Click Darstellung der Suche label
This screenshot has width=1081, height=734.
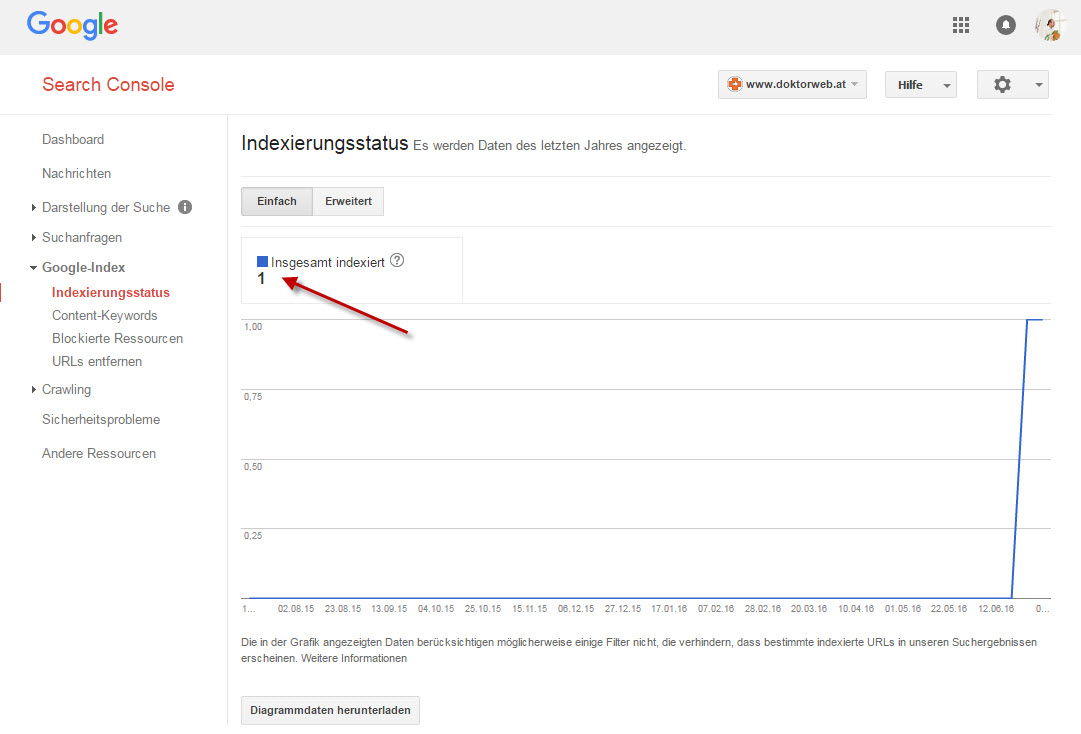[x=106, y=207]
